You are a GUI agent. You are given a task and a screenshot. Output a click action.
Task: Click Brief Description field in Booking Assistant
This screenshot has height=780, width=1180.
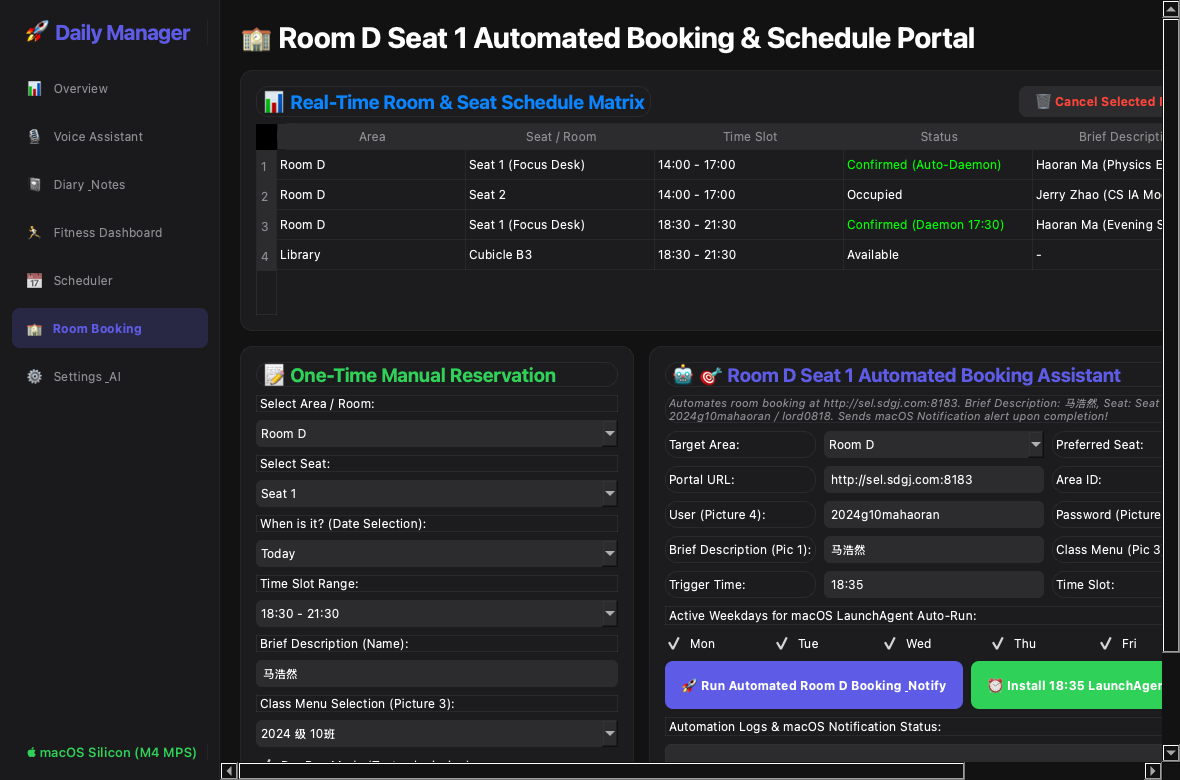point(933,550)
